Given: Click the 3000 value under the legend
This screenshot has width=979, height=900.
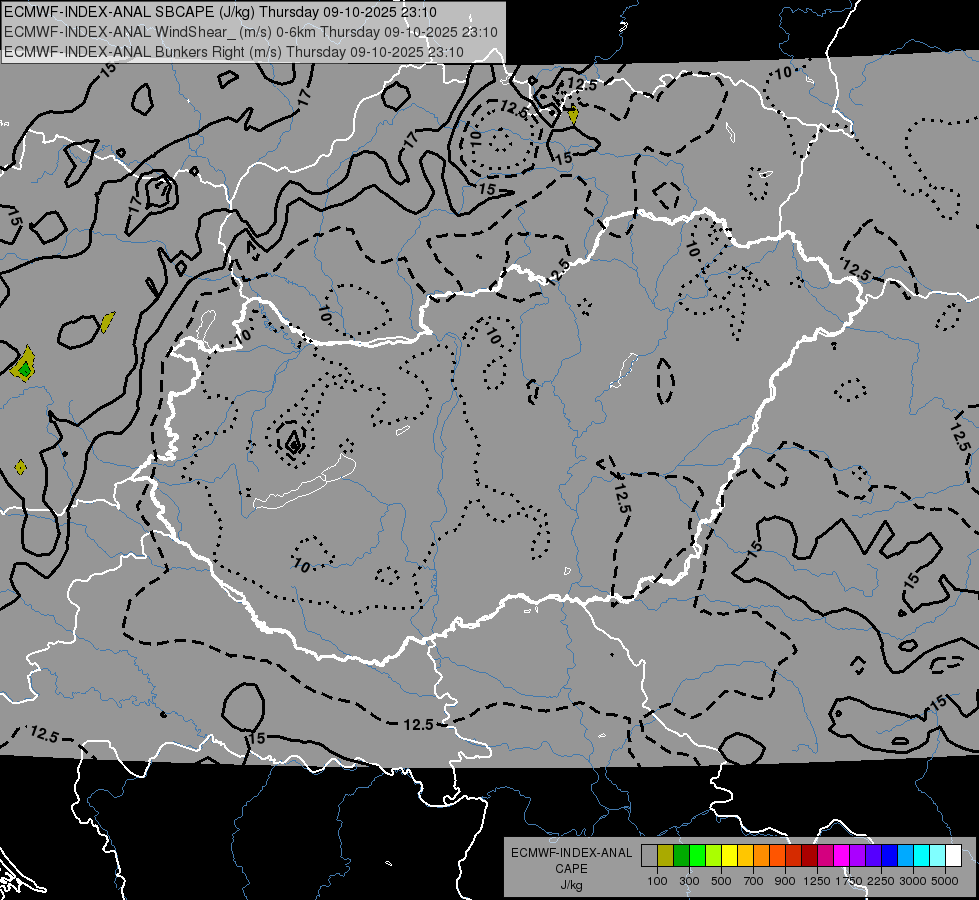Looking at the screenshot, I should (913, 881).
